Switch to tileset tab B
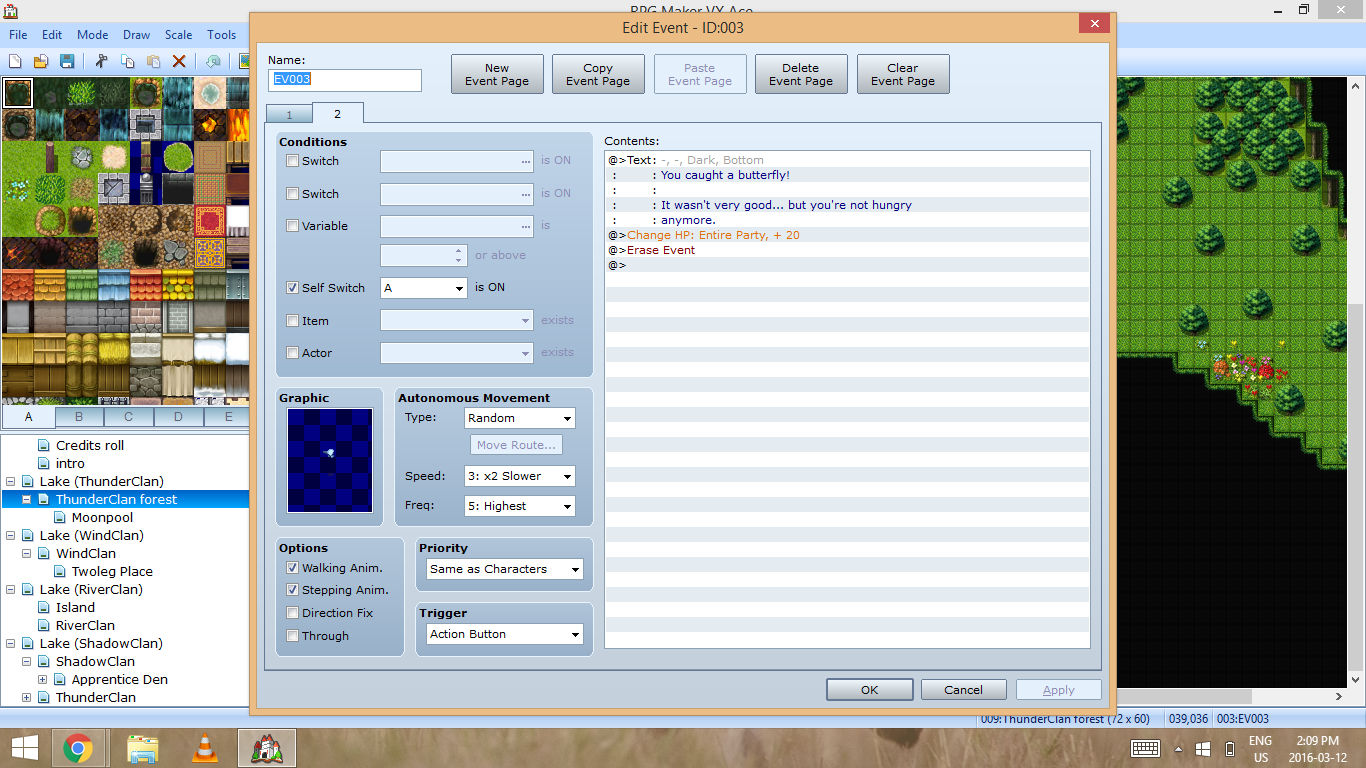The image size is (1366, 768). click(x=79, y=417)
